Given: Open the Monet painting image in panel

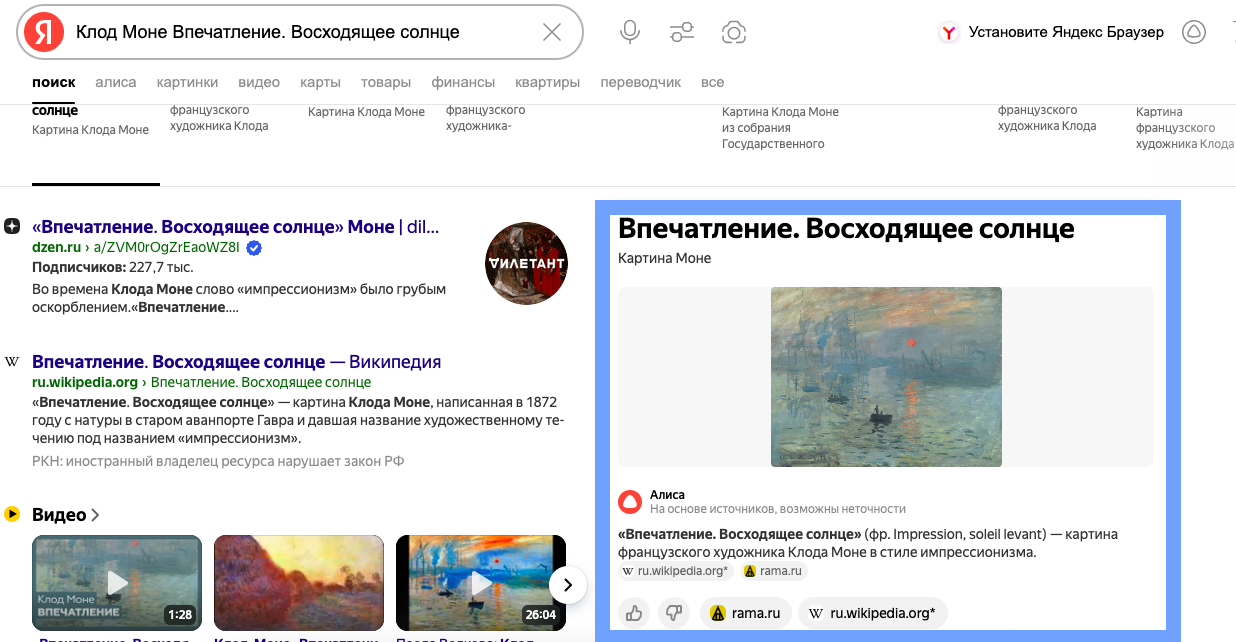Looking at the screenshot, I should point(886,376).
